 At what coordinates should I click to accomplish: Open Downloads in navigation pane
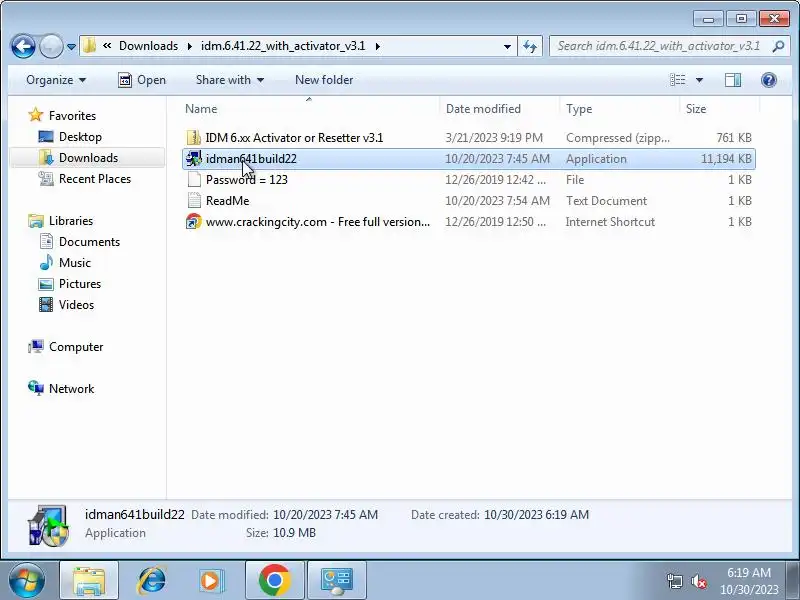[x=88, y=158]
